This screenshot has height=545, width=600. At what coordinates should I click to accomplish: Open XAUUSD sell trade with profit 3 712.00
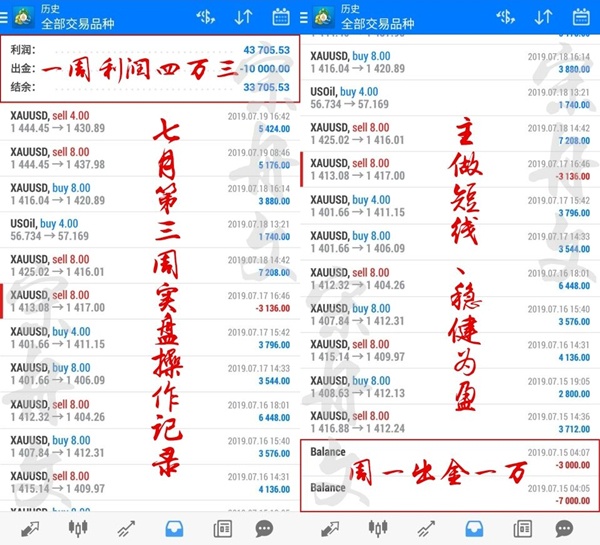click(x=450, y=422)
